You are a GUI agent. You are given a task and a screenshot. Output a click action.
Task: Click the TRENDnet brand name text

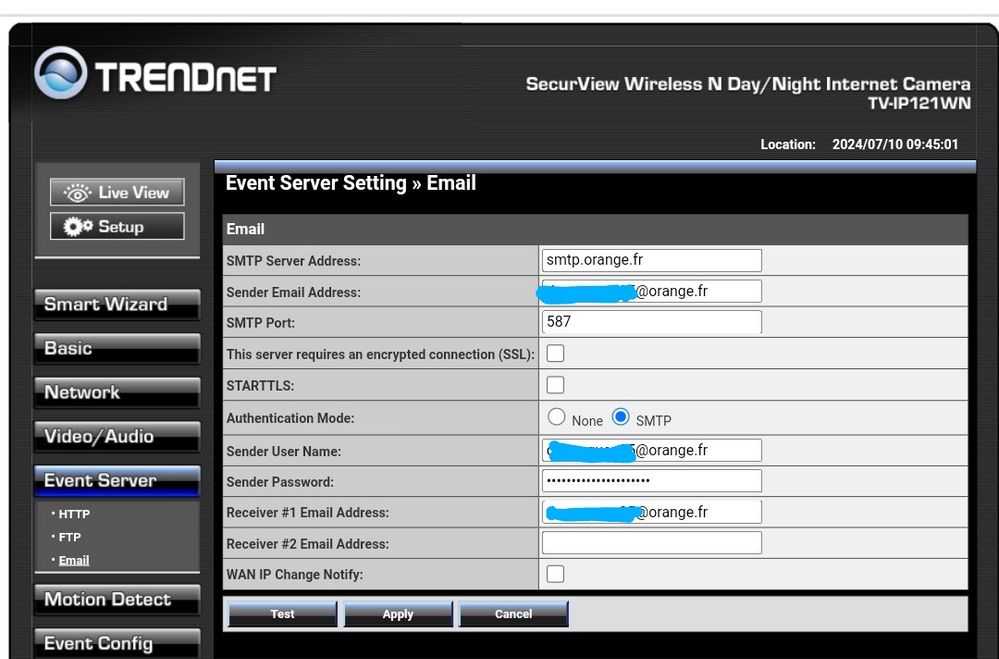pos(185,78)
